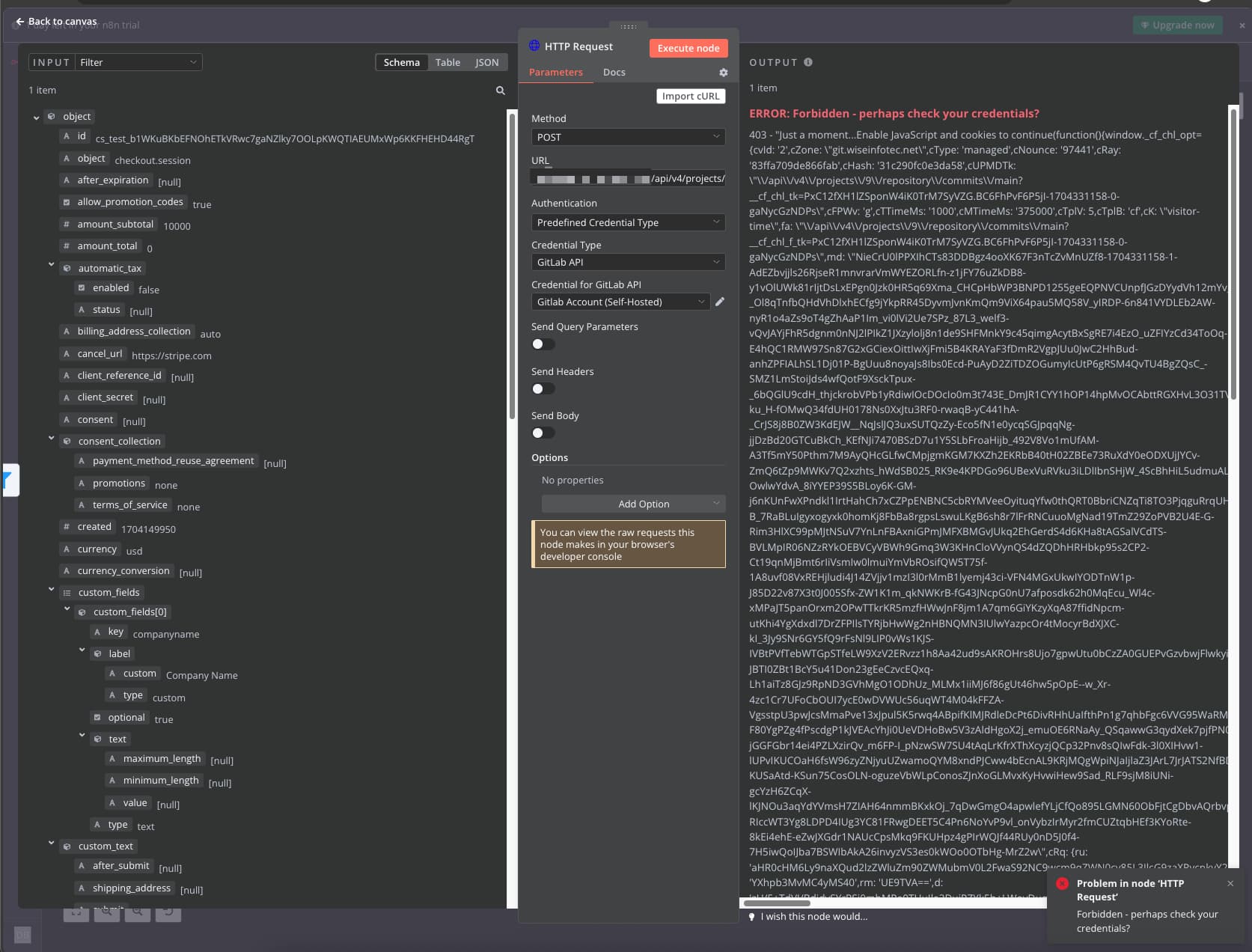Click the info icon next to OUTPUT
Screen dimensions: 1252x952
tap(807, 62)
